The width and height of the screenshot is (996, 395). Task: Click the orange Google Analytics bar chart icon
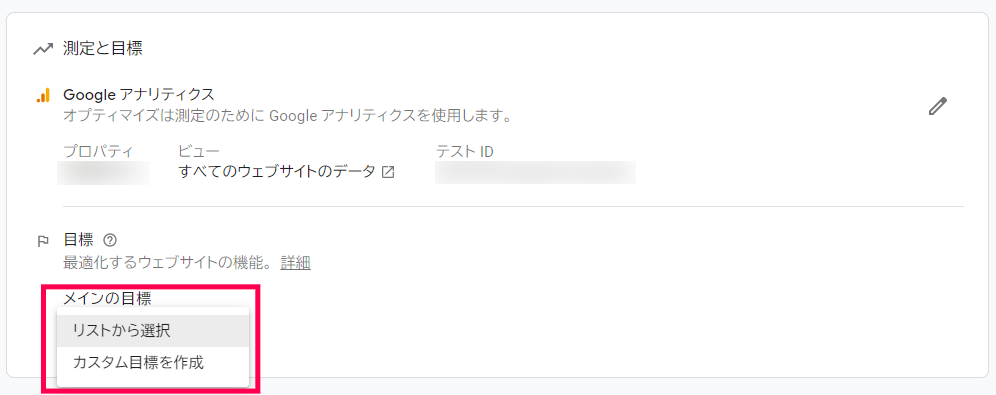(43, 96)
